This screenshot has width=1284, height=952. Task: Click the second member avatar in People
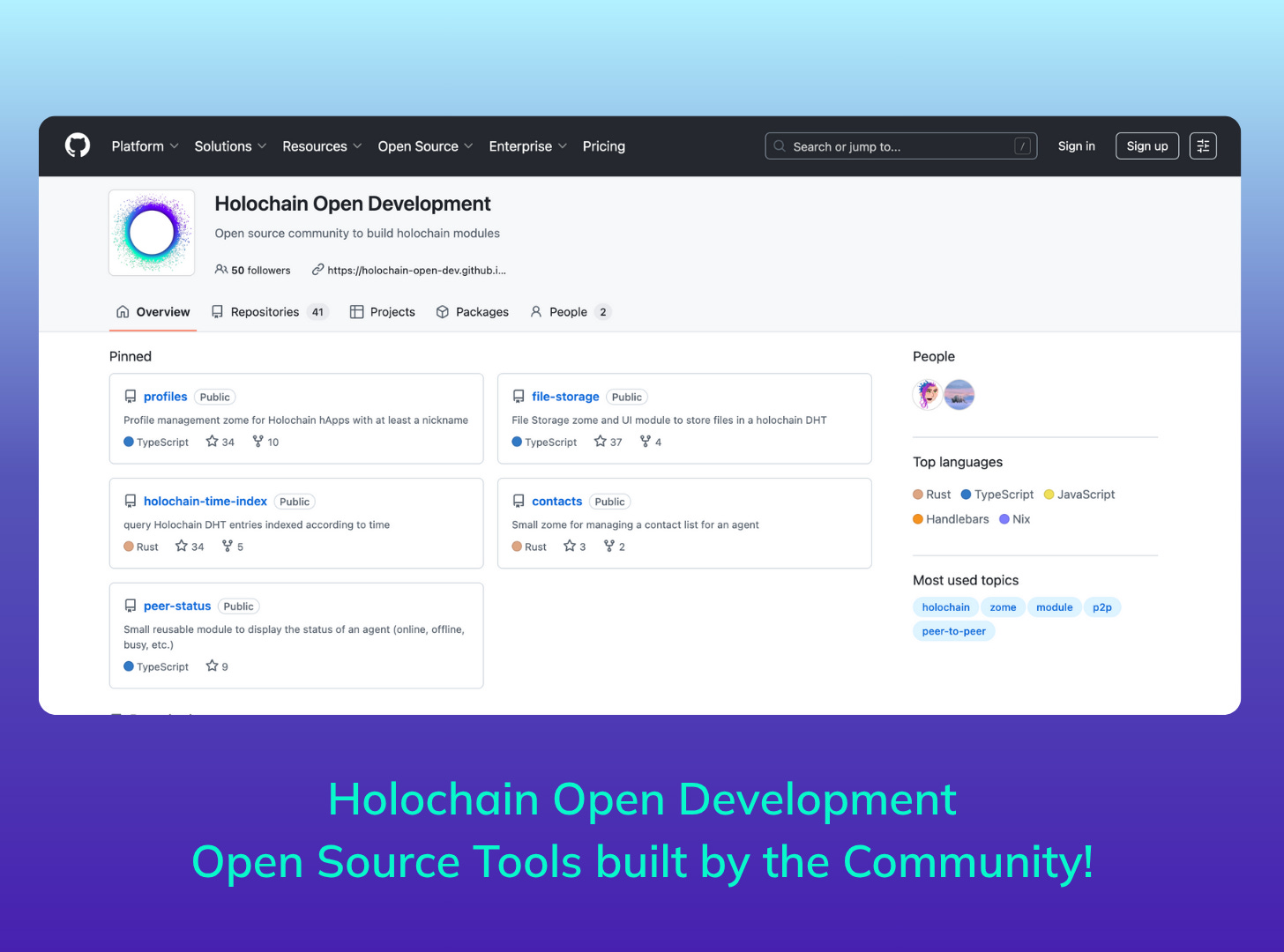click(959, 395)
